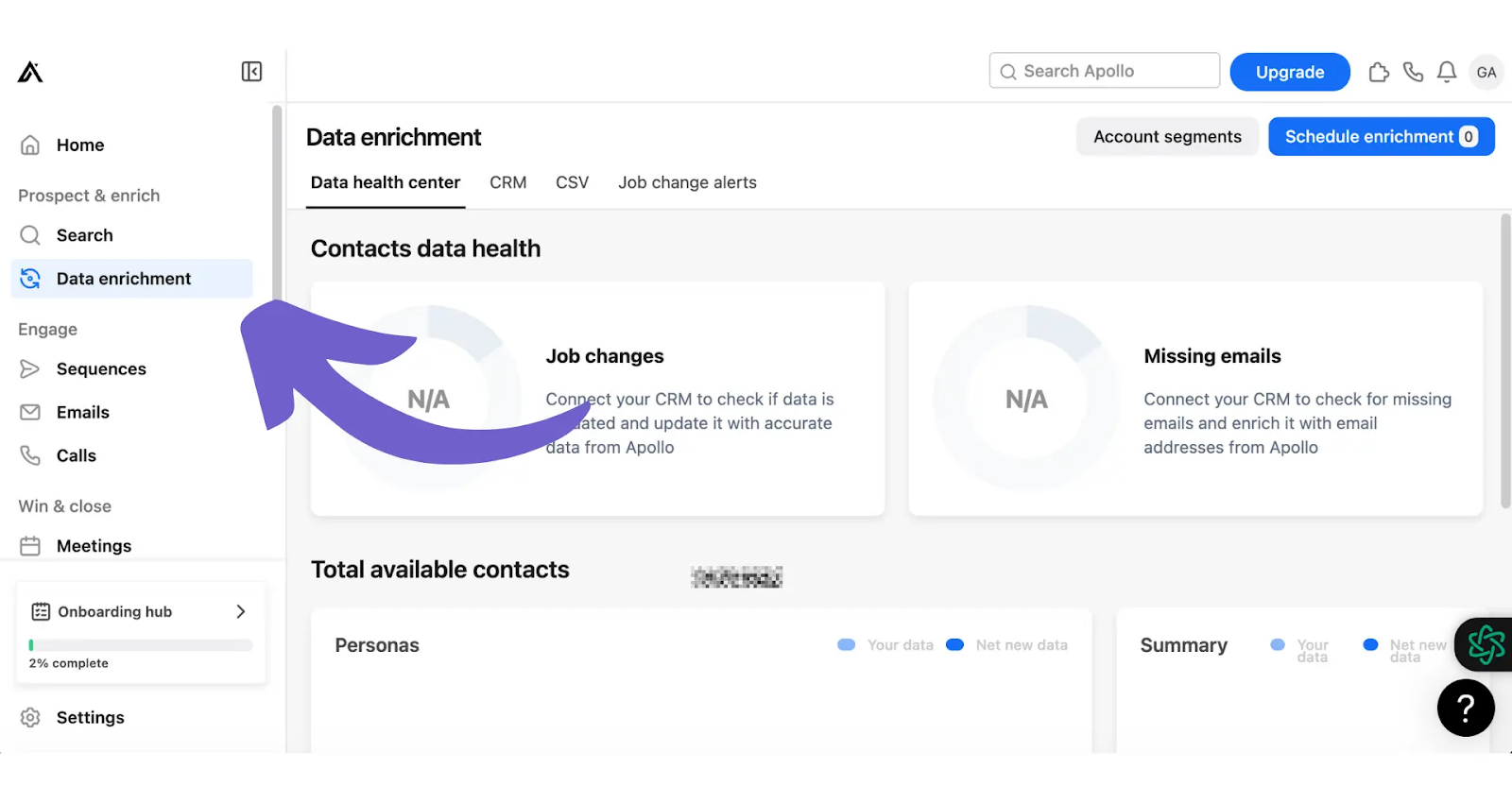The width and height of the screenshot is (1512, 803).
Task: Click the extensions puzzle icon
Action: coord(1379,72)
